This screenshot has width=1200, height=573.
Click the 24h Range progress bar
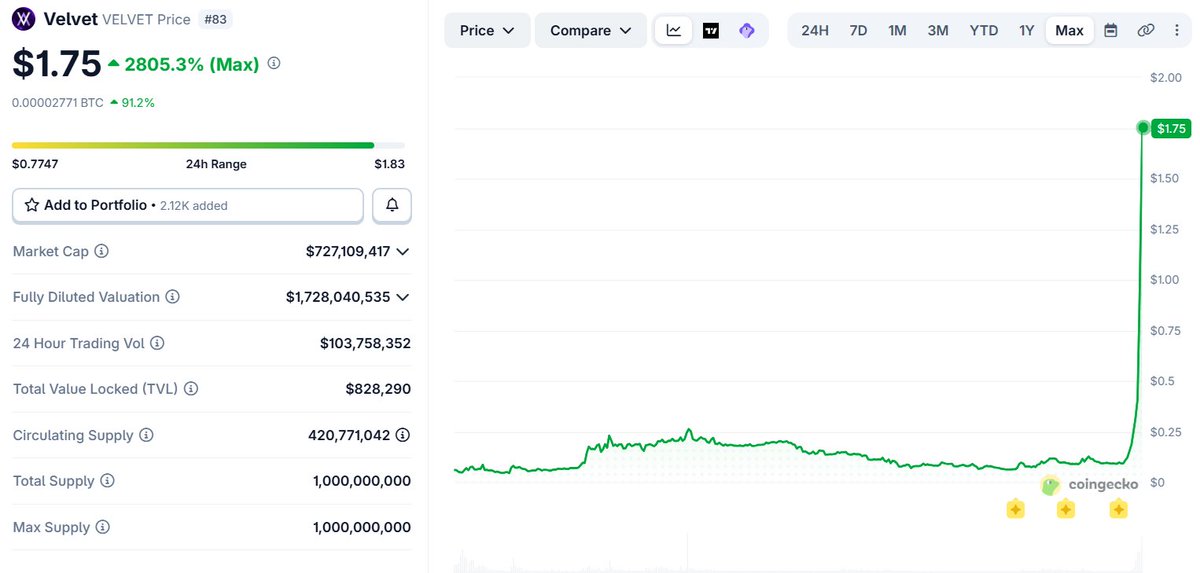click(x=208, y=145)
